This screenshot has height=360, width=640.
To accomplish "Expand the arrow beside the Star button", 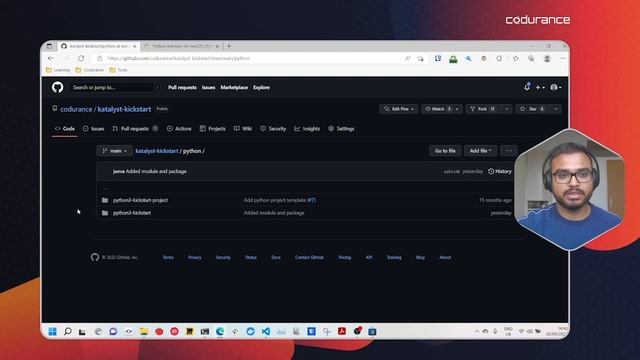I will tap(555, 109).
